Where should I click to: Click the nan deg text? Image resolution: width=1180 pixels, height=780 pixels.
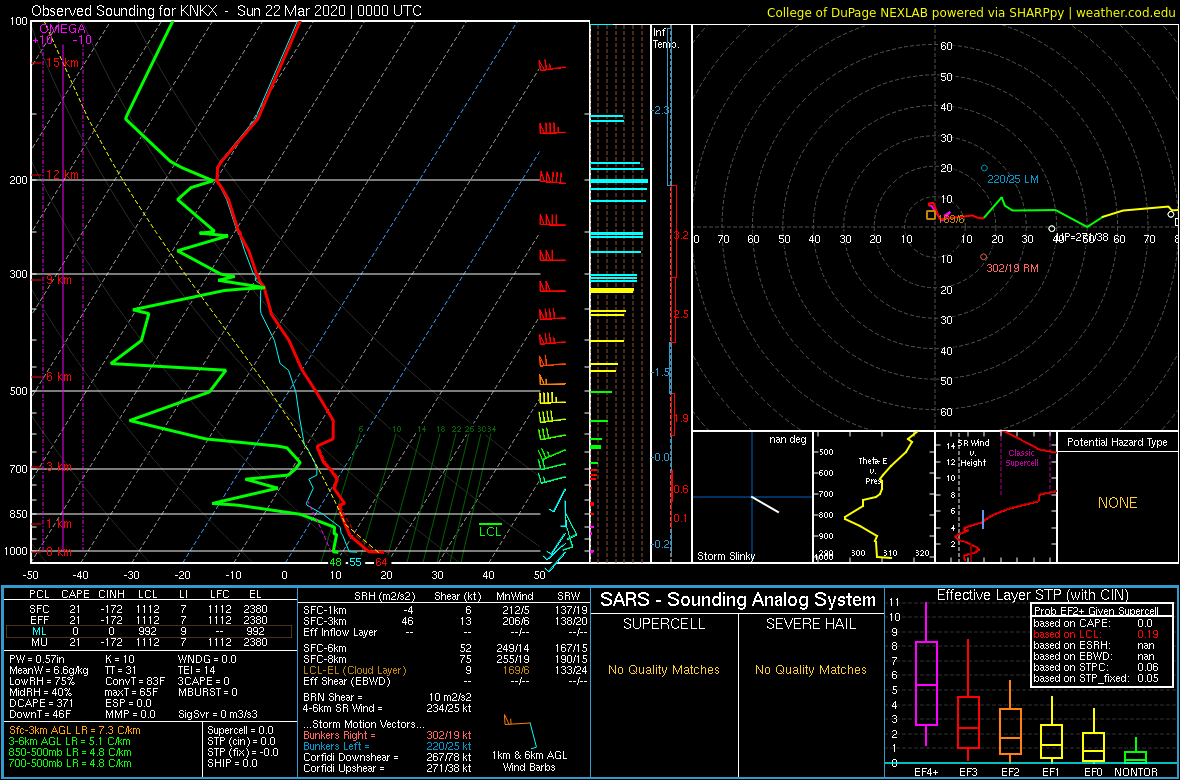coord(787,439)
